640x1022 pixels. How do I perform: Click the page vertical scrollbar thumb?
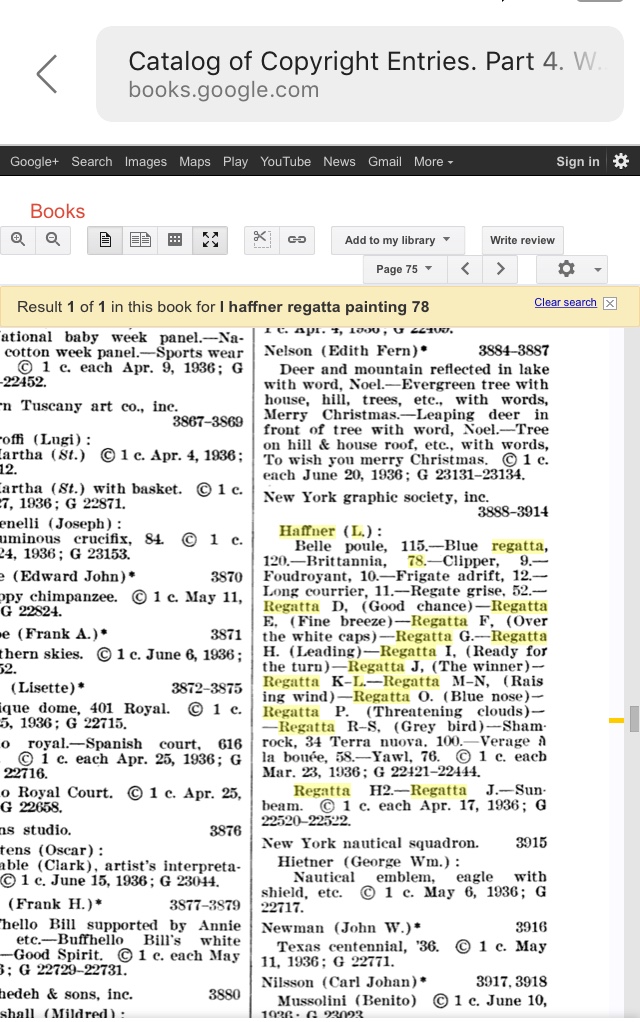[x=634, y=719]
